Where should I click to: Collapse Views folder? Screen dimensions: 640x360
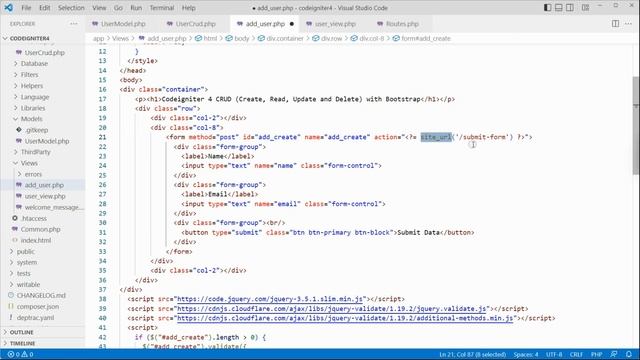29,163
